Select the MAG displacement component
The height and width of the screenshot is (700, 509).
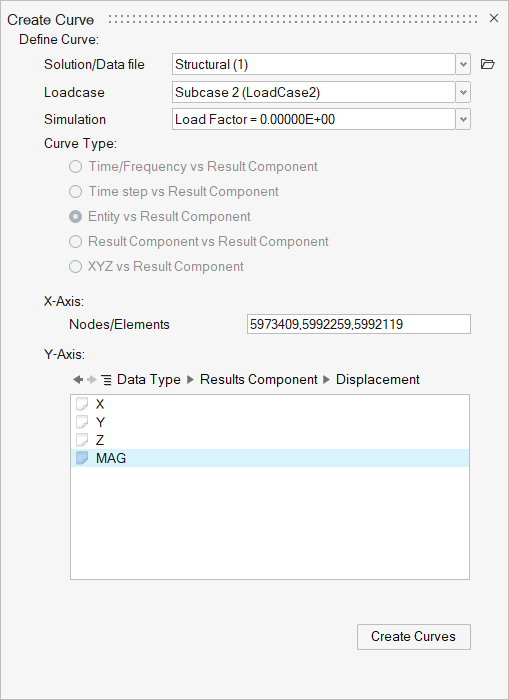270,458
